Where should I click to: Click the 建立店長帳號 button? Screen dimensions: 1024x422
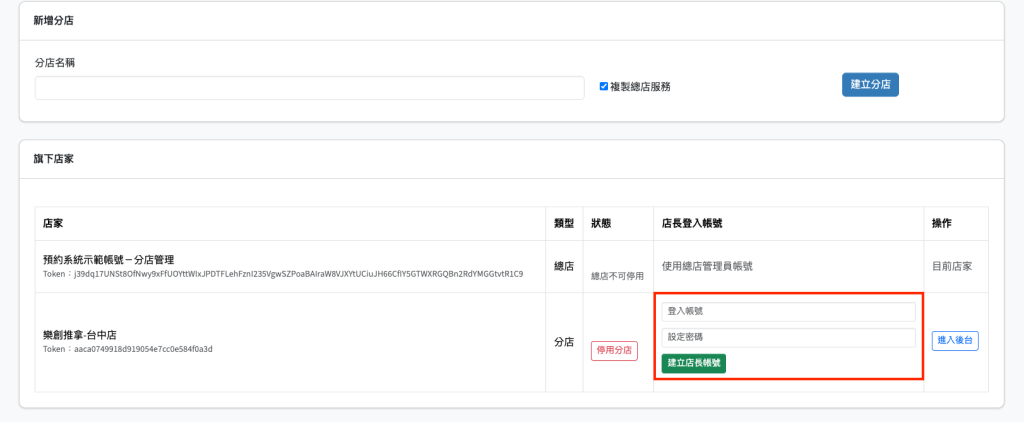click(x=694, y=364)
